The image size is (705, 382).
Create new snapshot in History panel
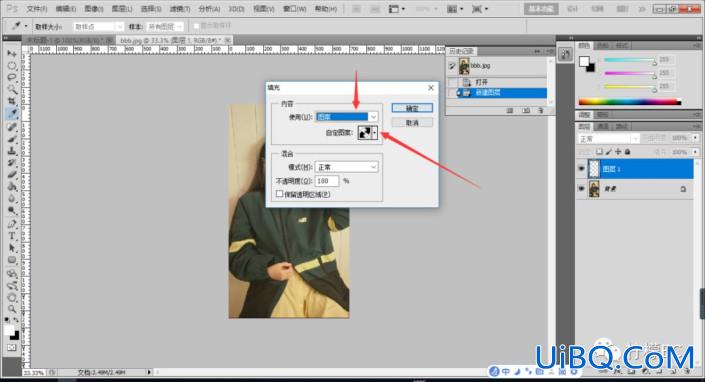click(526, 110)
